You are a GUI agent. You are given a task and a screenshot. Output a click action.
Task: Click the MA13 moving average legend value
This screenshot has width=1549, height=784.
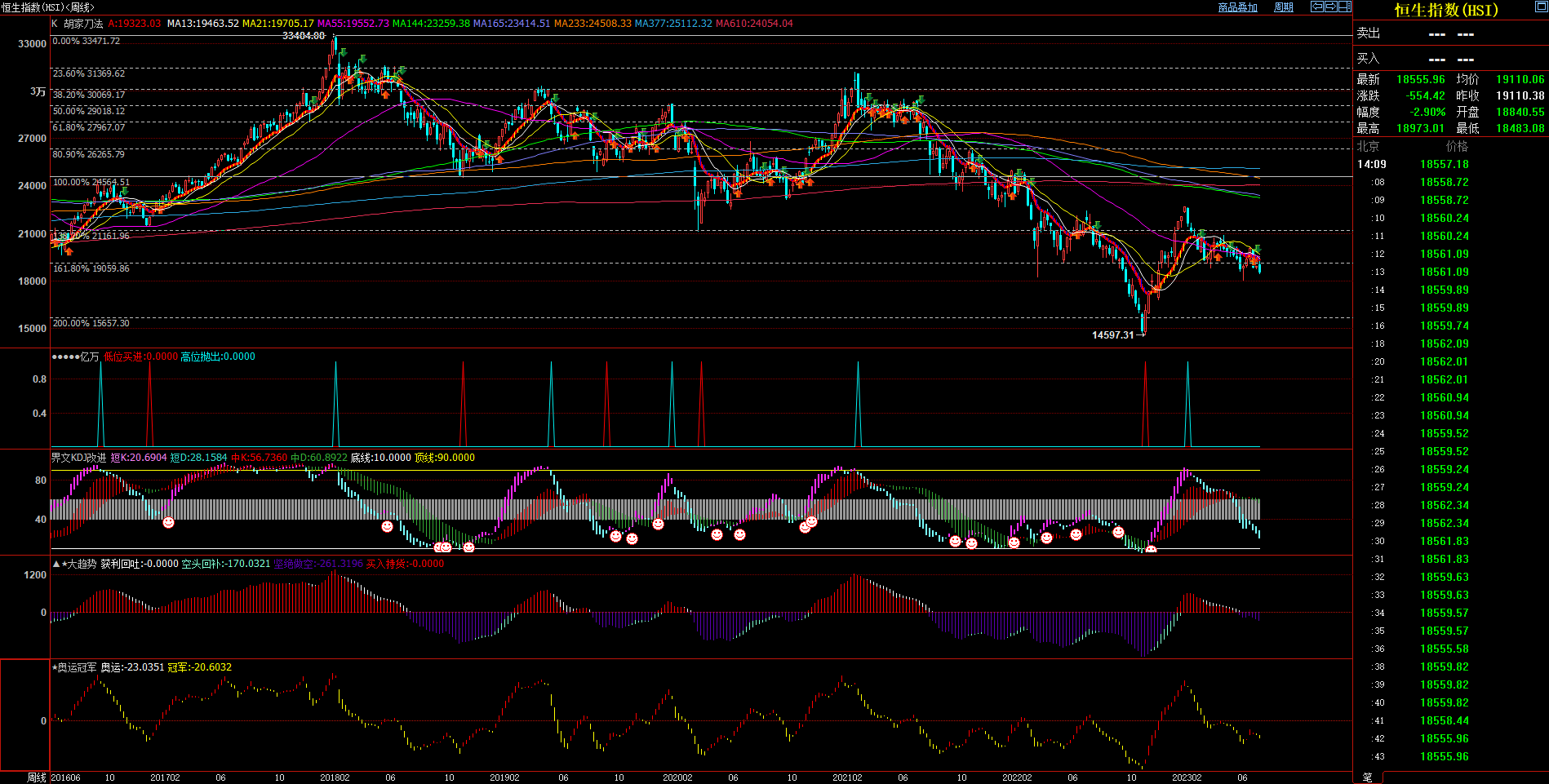point(202,24)
